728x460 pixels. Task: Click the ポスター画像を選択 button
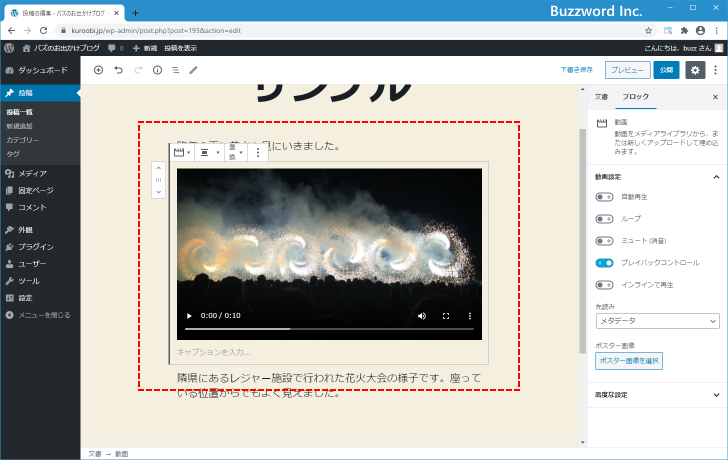[628, 361]
